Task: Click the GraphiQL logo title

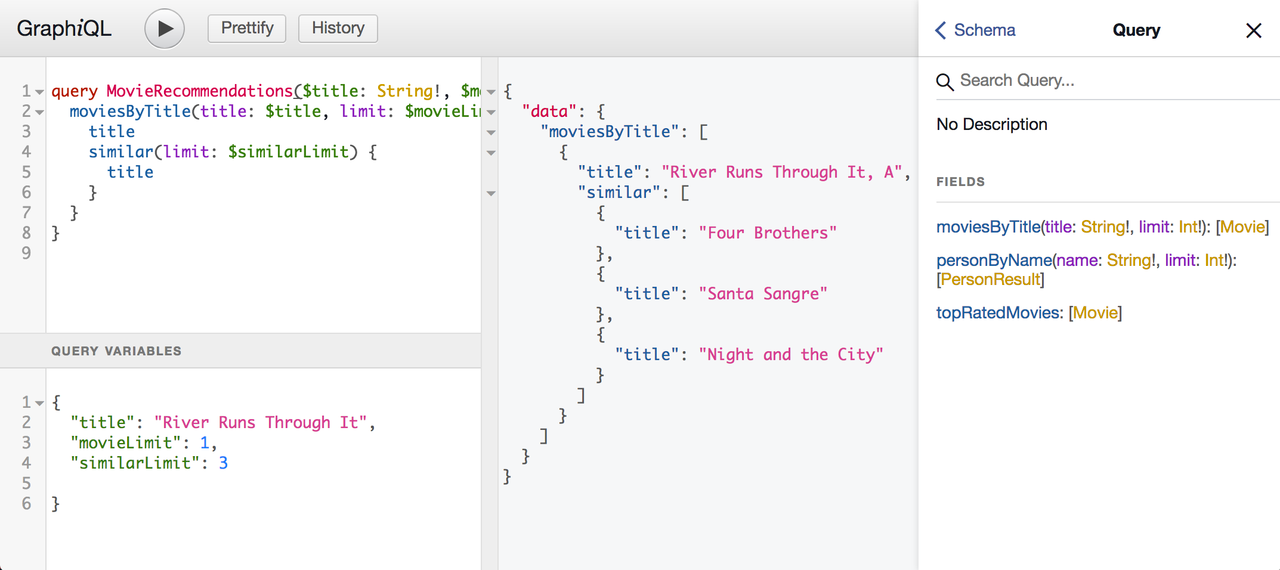Action: 64,29
